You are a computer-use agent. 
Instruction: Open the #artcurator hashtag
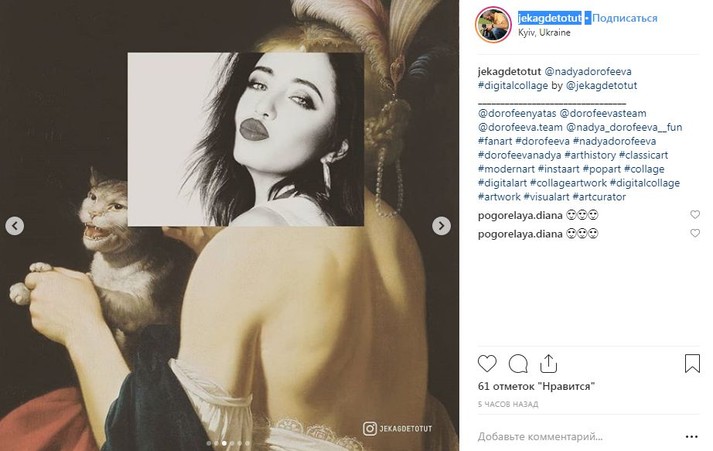[x=595, y=196]
